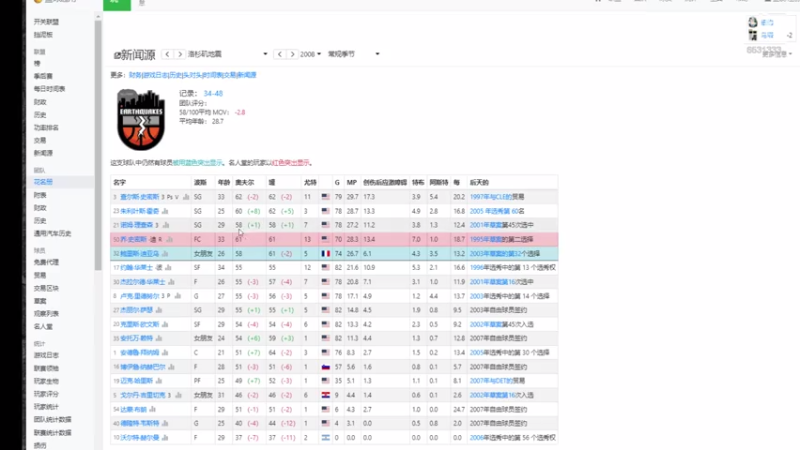800x450 pixels.
Task: Open stats chart icon for player number 16
Action: coord(171,367)
